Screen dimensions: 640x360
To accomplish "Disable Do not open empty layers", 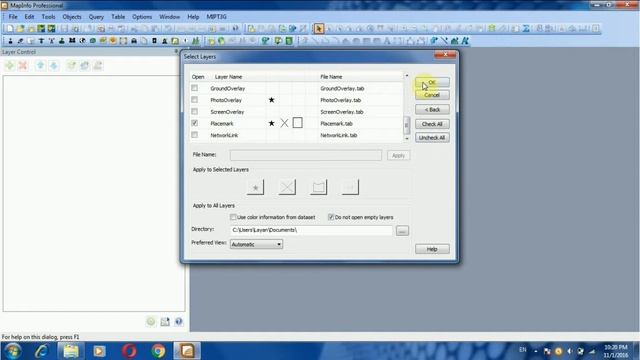I will [331, 217].
